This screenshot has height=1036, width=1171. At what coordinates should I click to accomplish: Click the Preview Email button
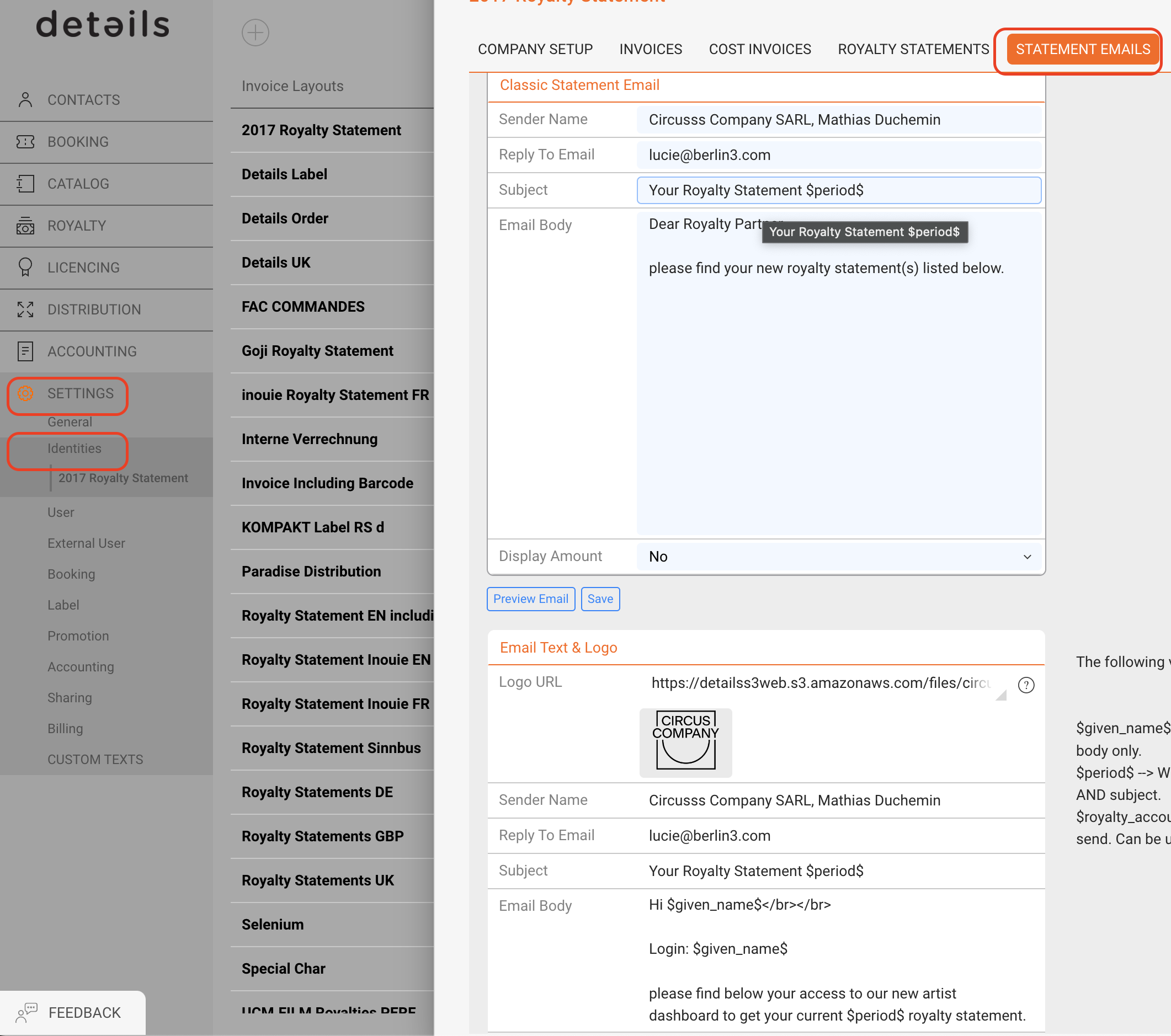coord(530,599)
